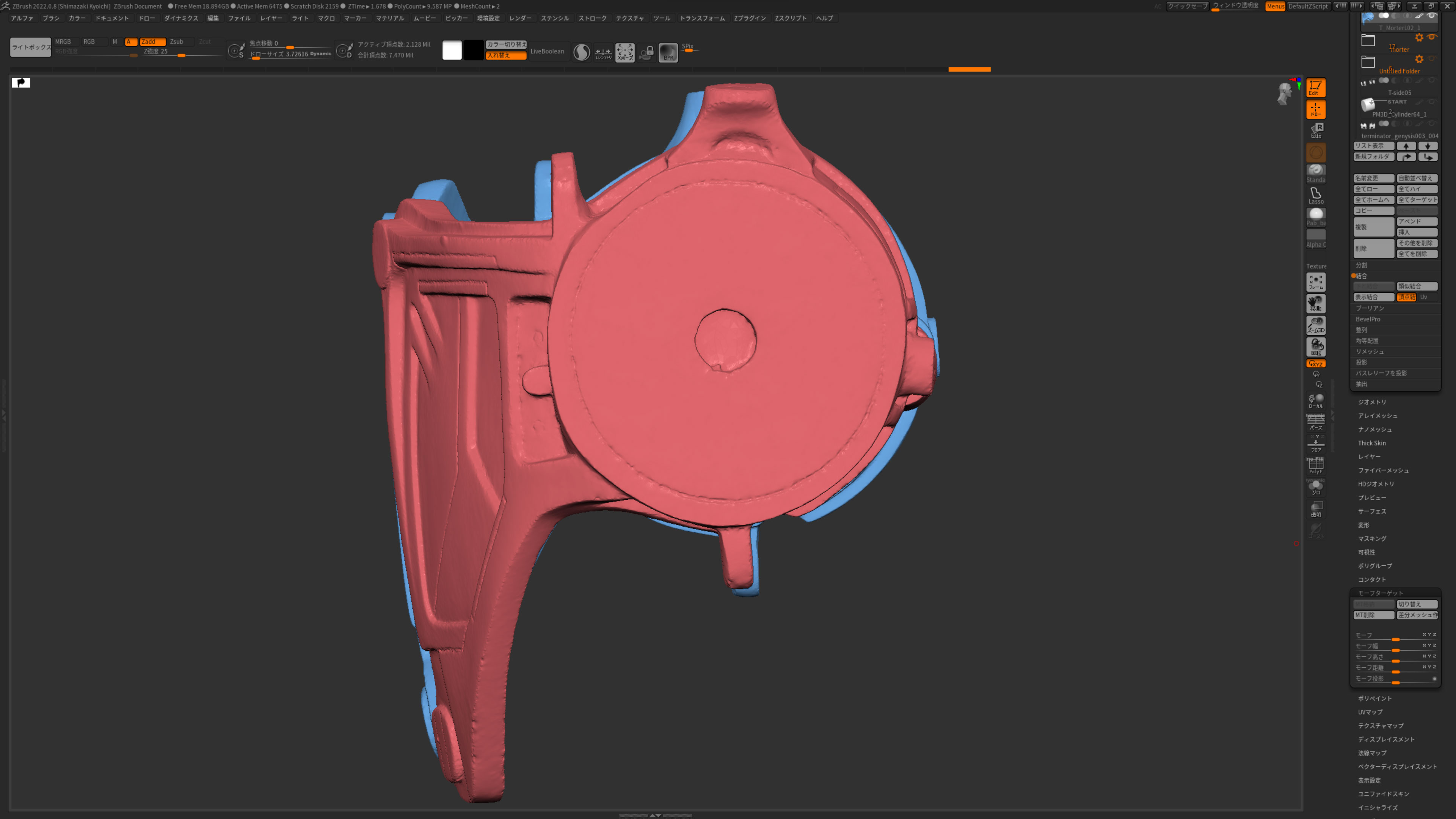
Task: Expand the 変形 section
Action: point(1363,525)
